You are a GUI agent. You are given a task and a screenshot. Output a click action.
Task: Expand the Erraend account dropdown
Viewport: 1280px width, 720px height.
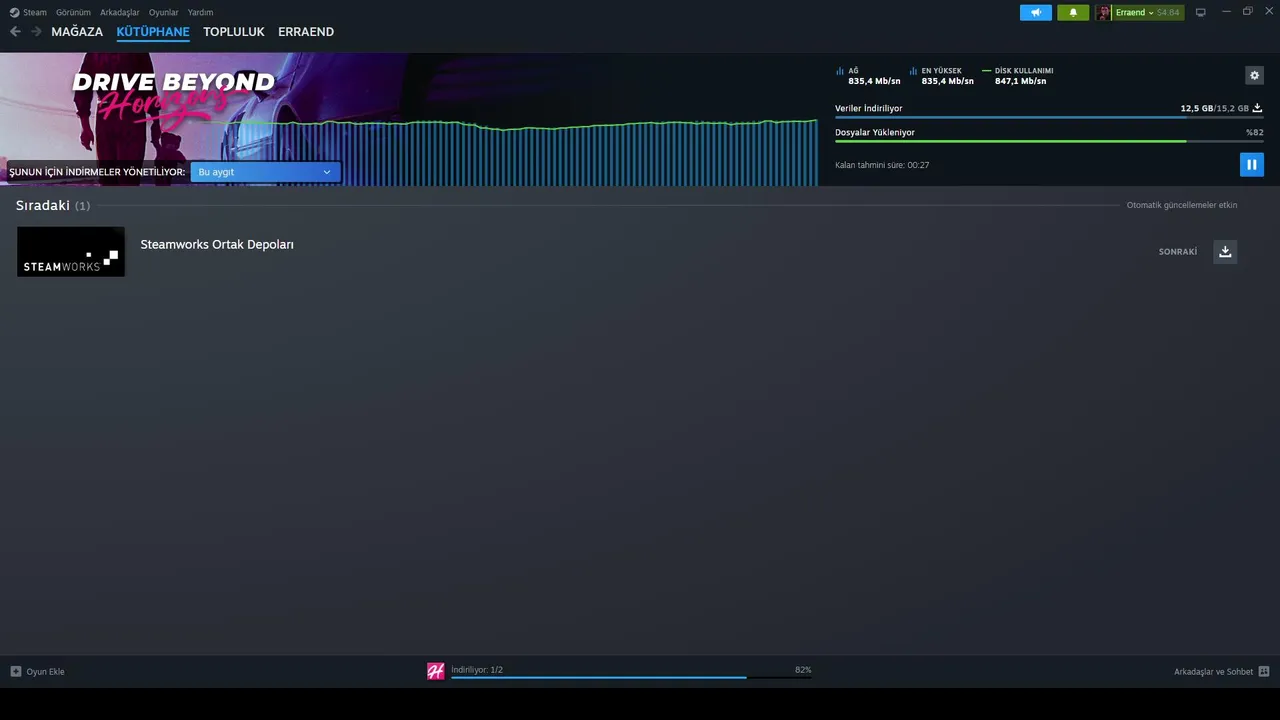click(x=1135, y=13)
